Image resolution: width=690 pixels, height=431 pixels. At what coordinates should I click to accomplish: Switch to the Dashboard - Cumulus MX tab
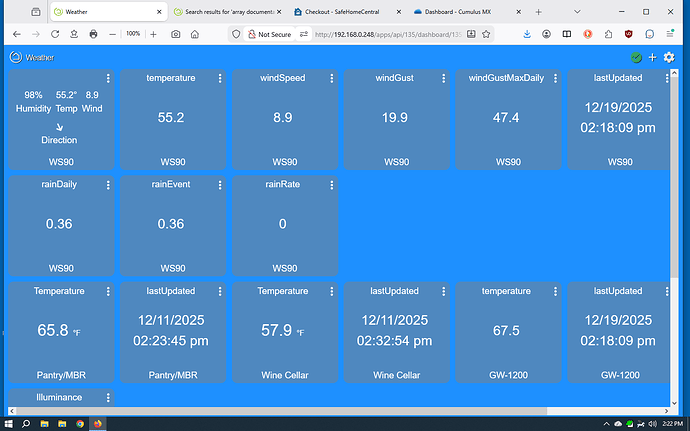point(463,11)
